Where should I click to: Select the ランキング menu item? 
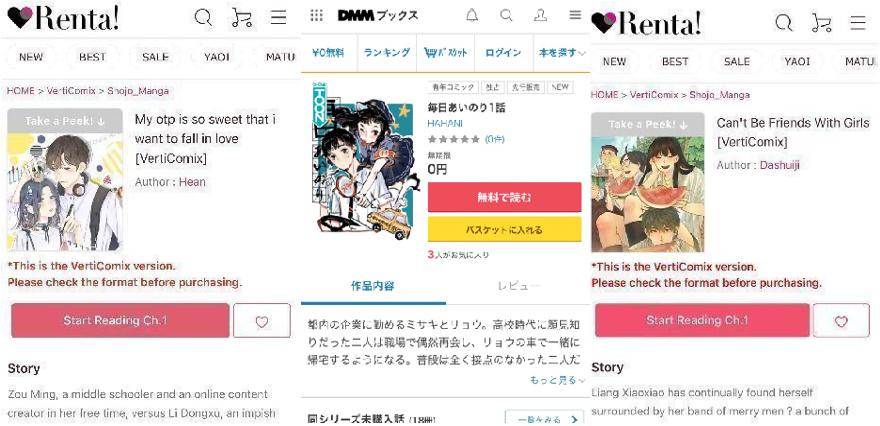[387, 53]
